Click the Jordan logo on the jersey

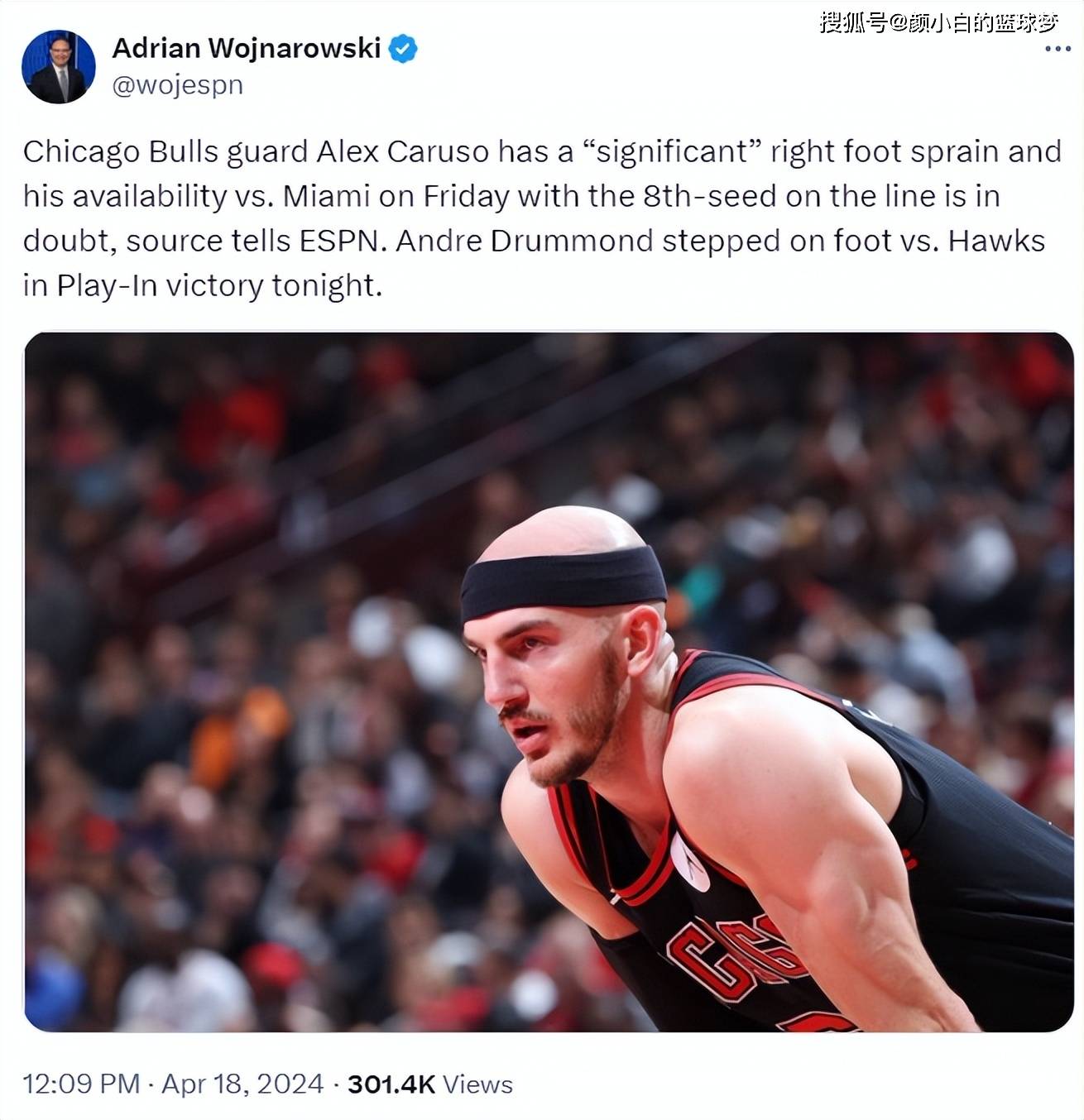(x=689, y=862)
